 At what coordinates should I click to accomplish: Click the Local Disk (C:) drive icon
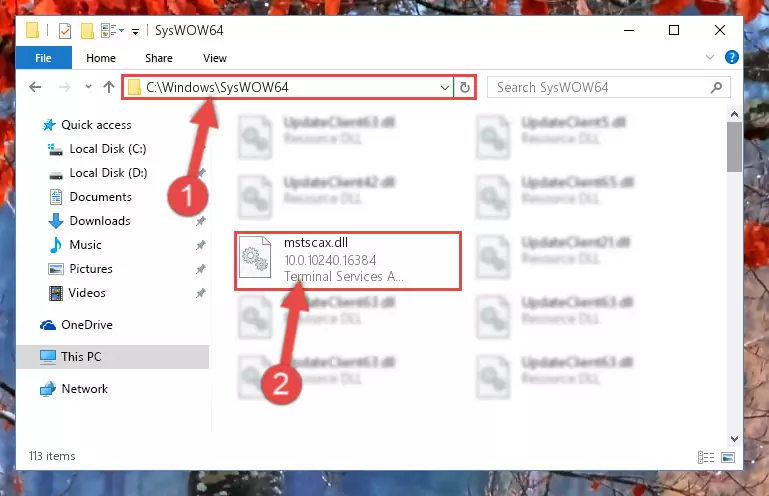pyautogui.click(x=55, y=149)
